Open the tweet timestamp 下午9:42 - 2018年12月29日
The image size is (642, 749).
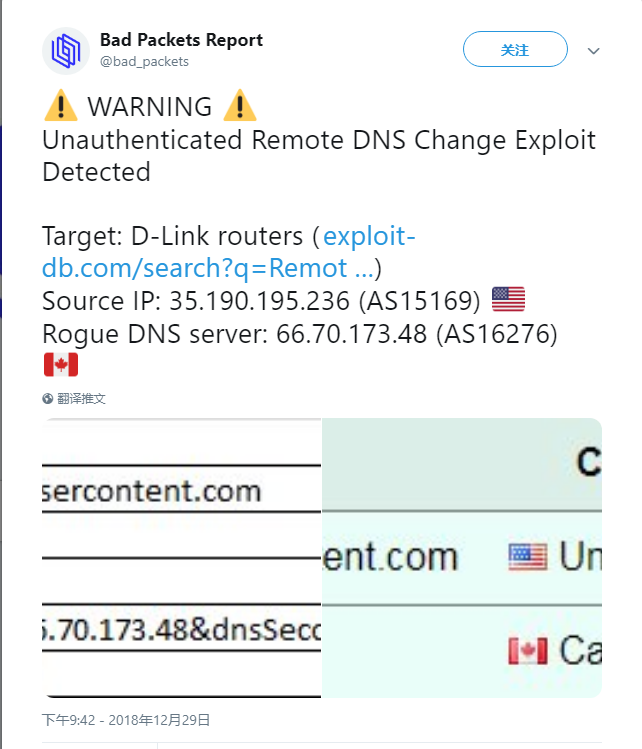(126, 719)
